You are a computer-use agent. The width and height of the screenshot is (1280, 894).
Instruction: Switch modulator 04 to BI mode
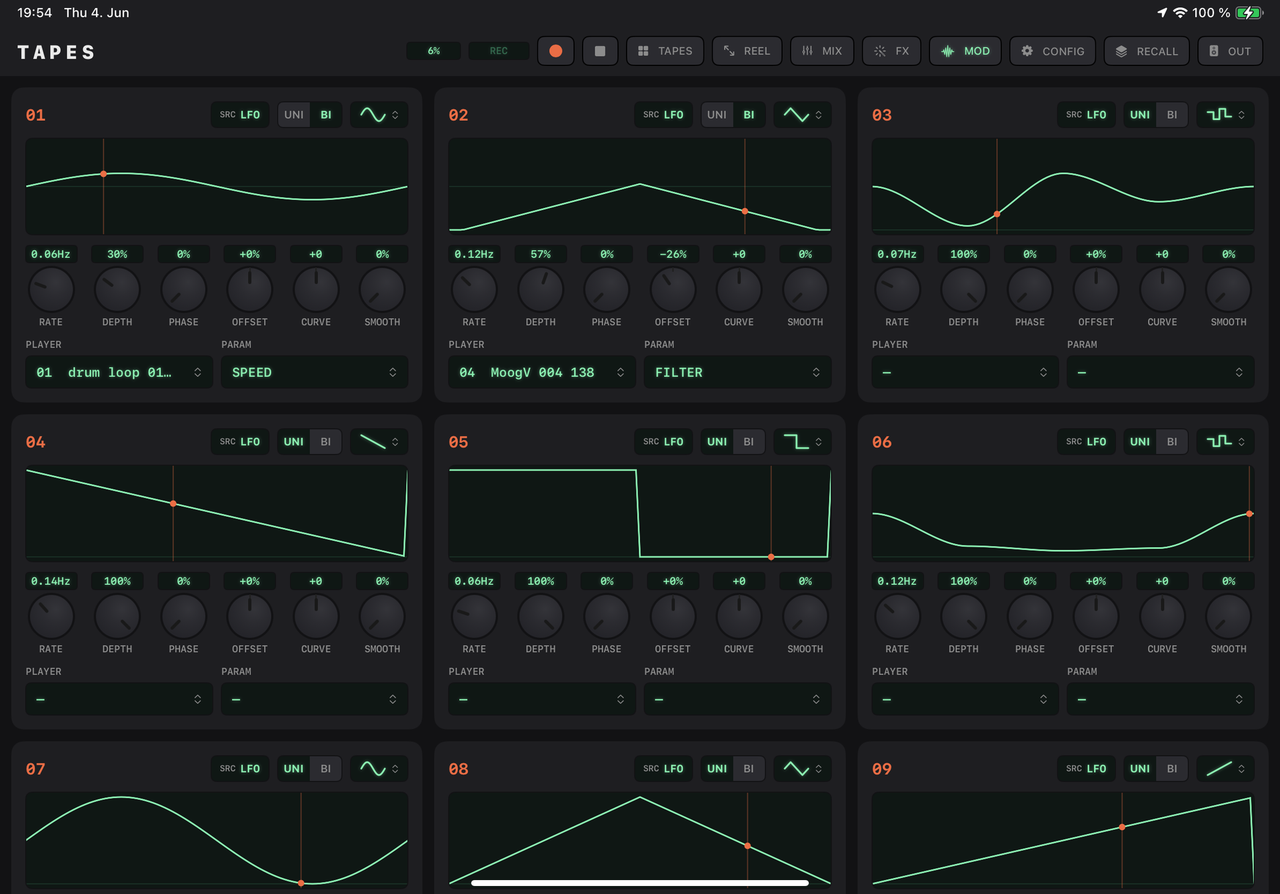click(x=326, y=442)
